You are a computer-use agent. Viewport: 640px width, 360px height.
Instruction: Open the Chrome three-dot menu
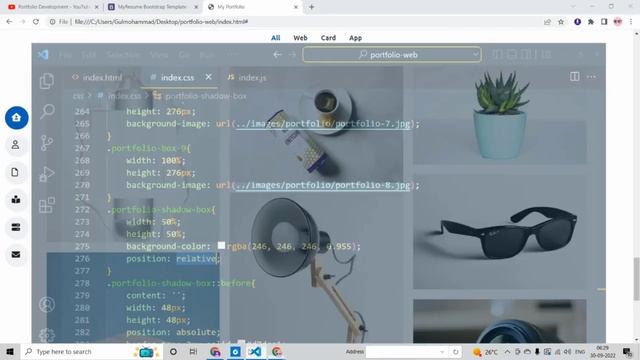pyautogui.click(x=631, y=22)
